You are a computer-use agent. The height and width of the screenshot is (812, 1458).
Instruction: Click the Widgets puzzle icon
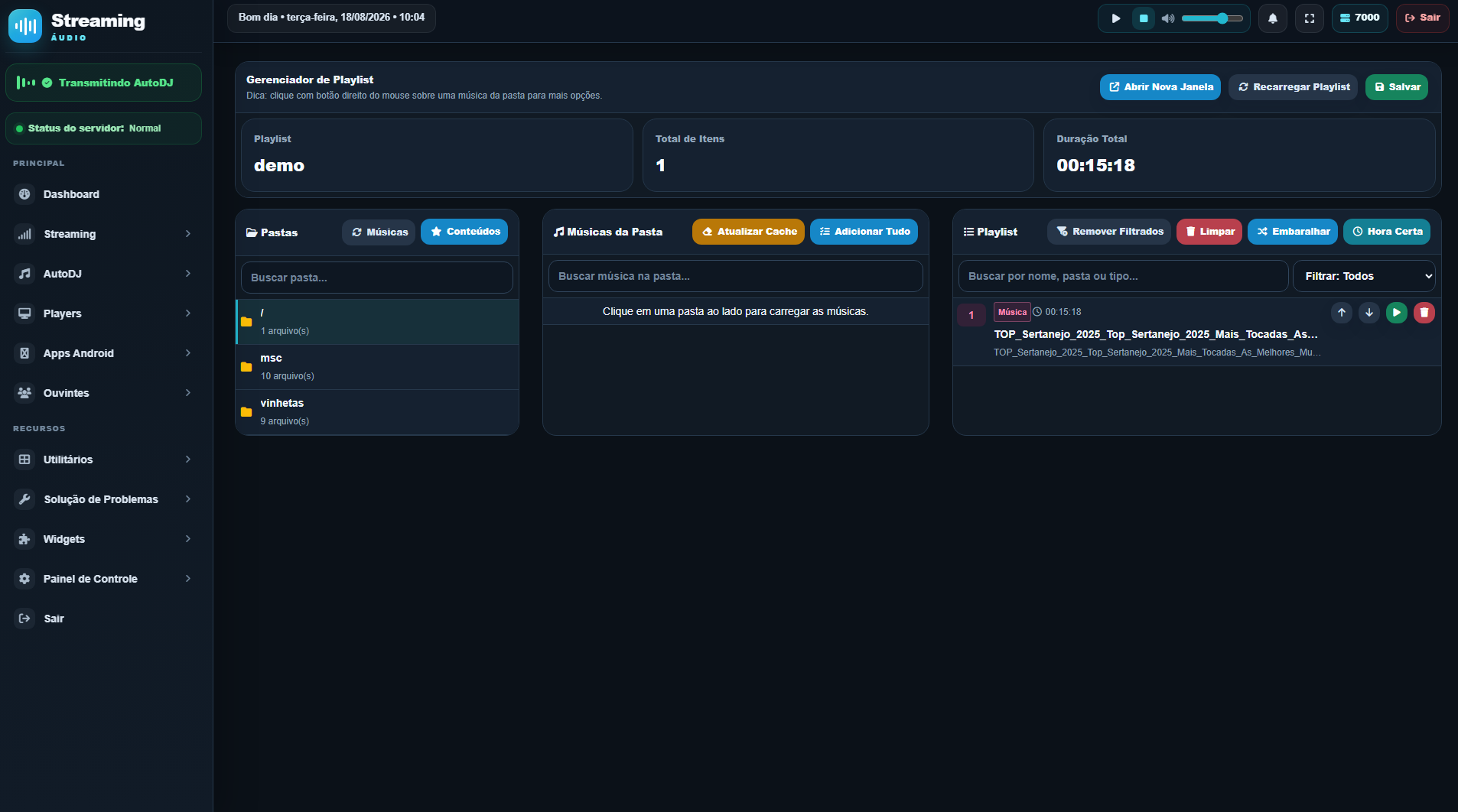[x=24, y=539]
